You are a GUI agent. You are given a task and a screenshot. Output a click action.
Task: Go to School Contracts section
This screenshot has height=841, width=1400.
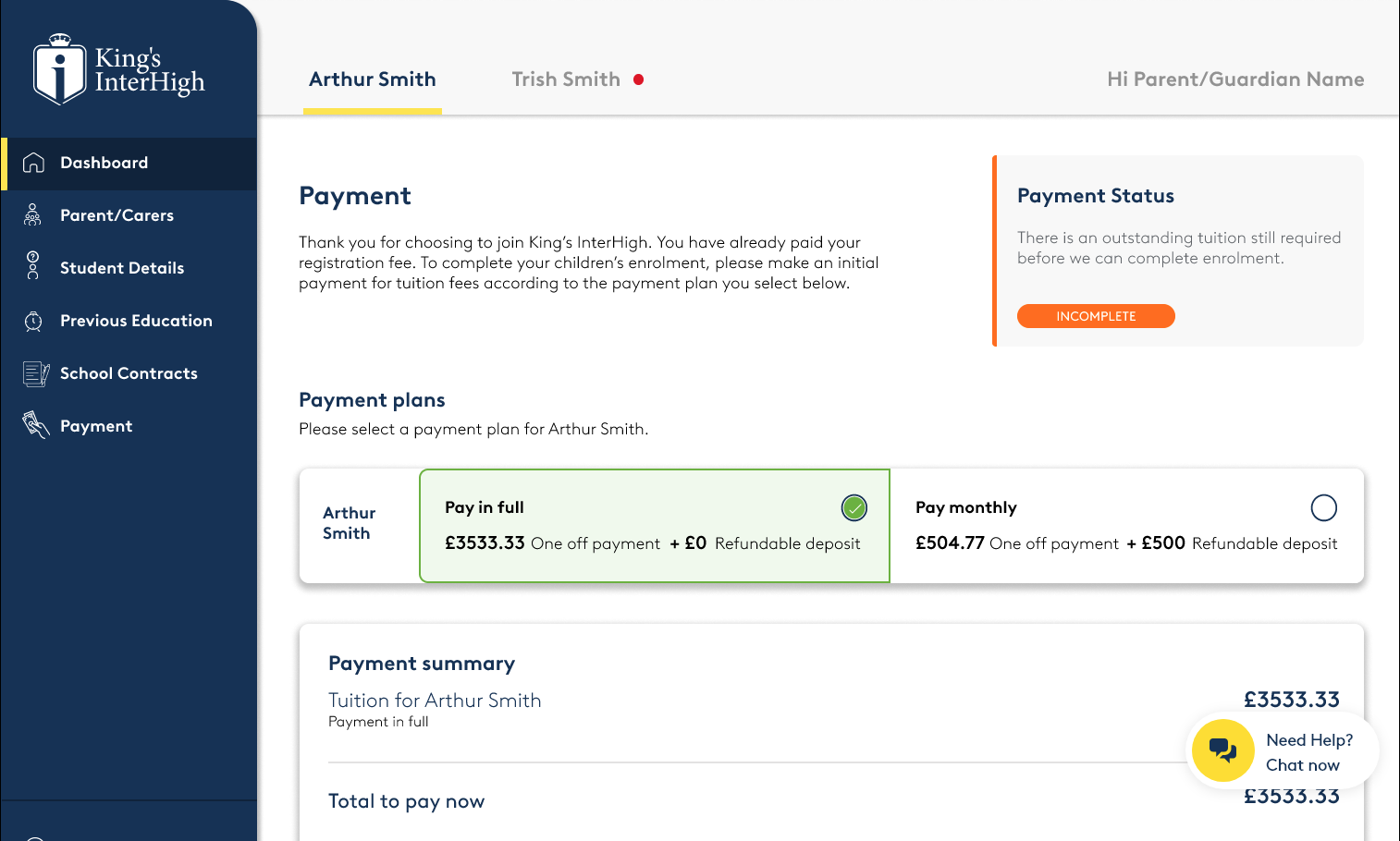[129, 373]
